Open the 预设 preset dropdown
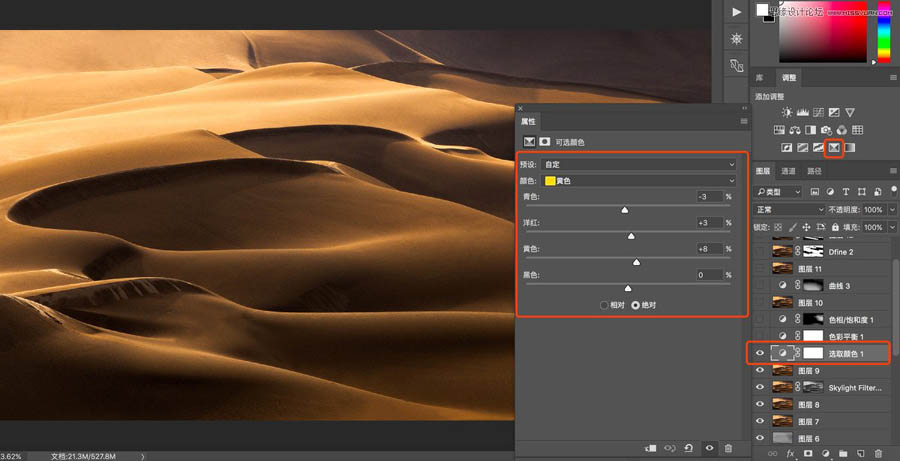The height and width of the screenshot is (461, 900). tap(639, 164)
